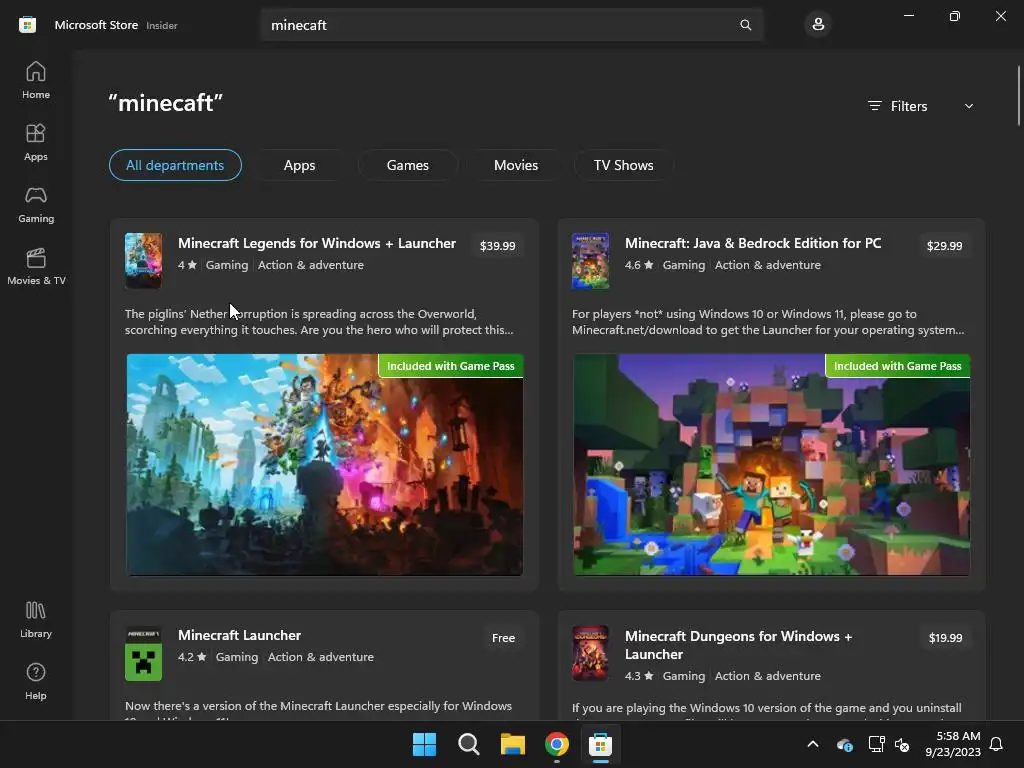
Task: Open Google Chrome from taskbar
Action: [x=556, y=744]
